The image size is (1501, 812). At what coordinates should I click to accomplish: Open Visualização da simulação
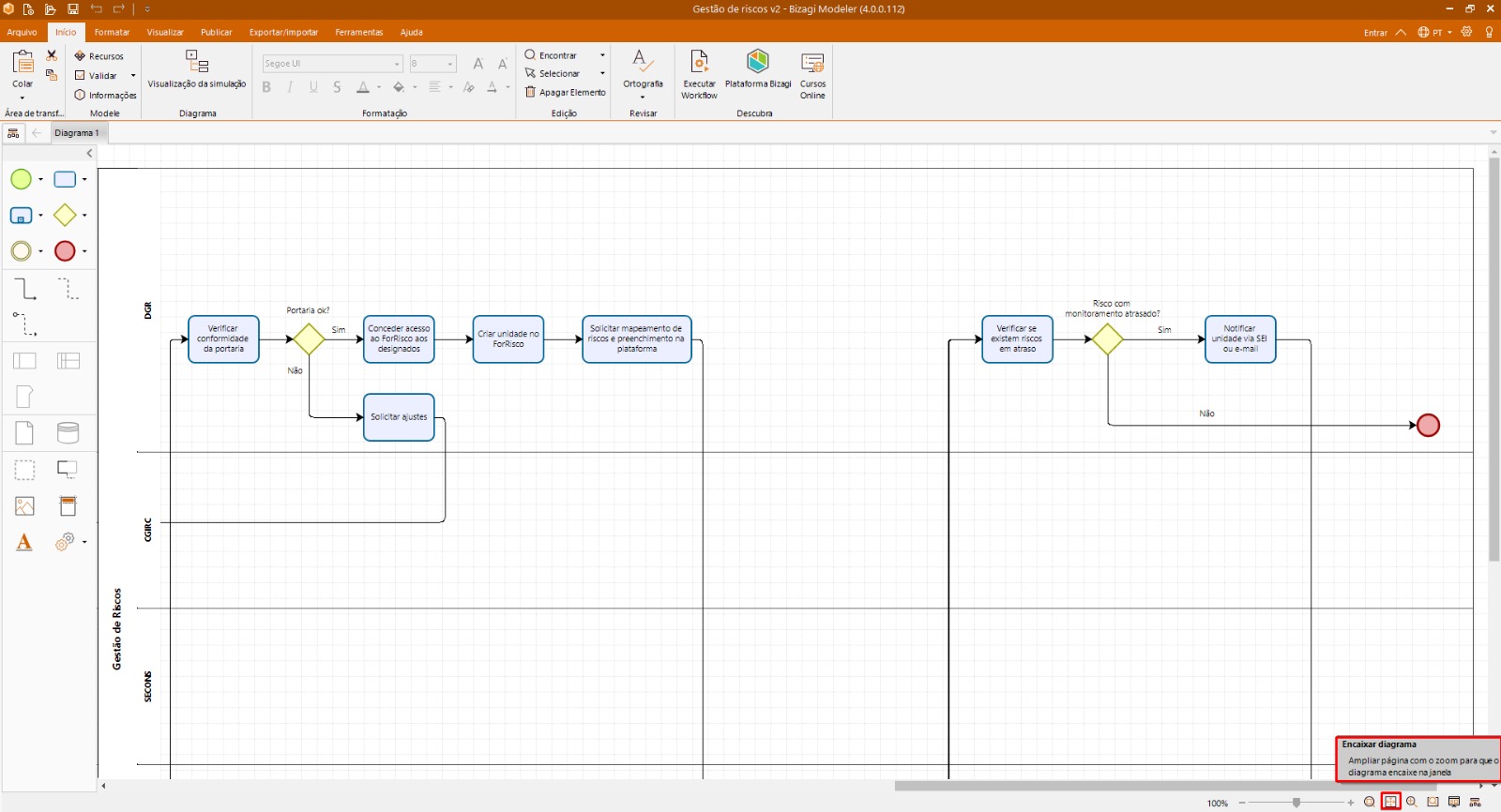coord(197,70)
